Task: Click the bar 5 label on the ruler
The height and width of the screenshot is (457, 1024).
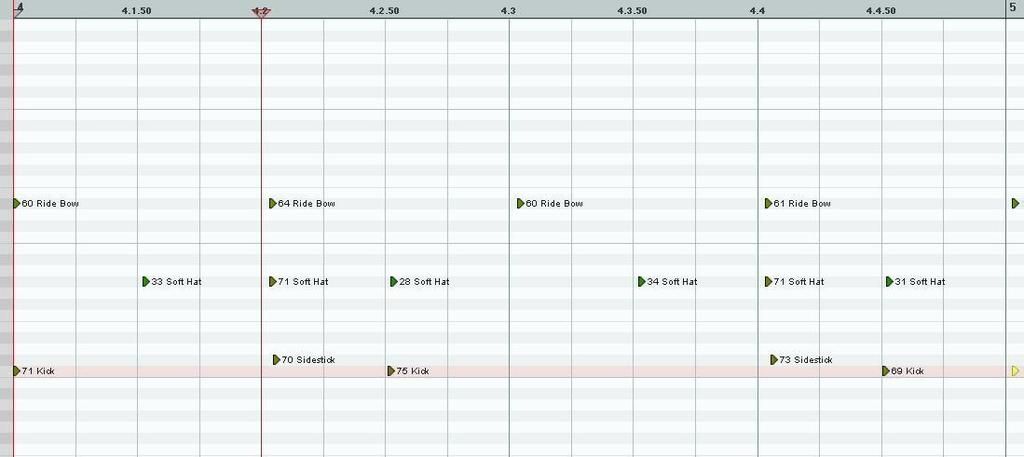Action: point(1012,7)
